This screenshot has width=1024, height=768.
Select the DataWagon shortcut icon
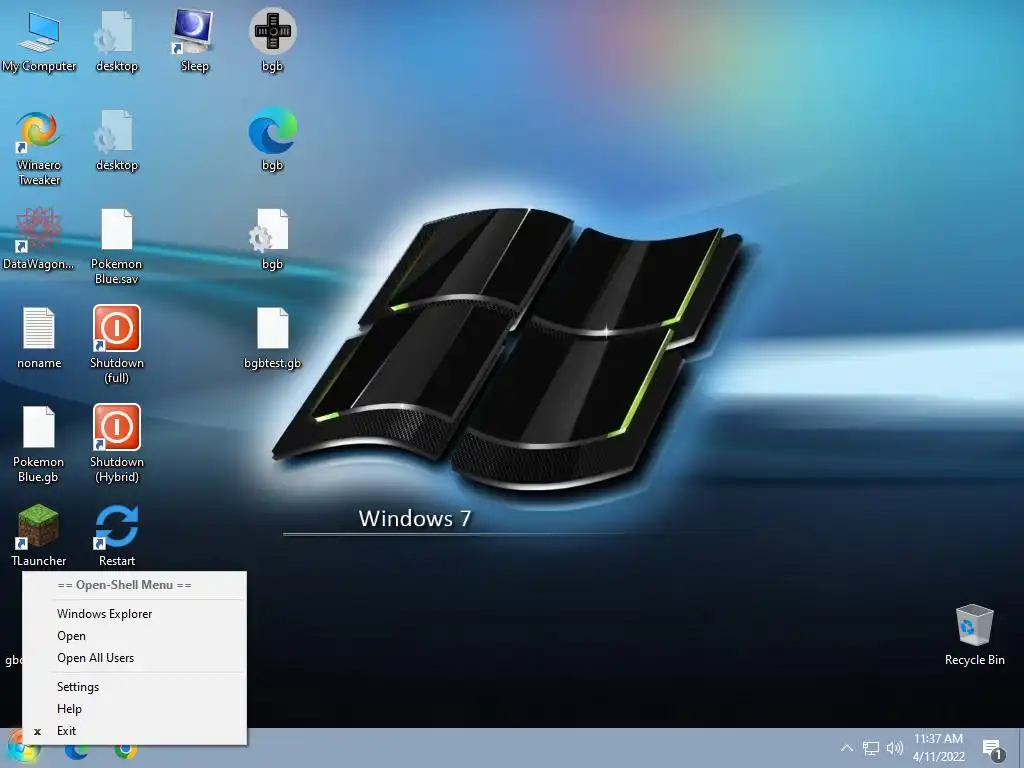pyautogui.click(x=39, y=238)
